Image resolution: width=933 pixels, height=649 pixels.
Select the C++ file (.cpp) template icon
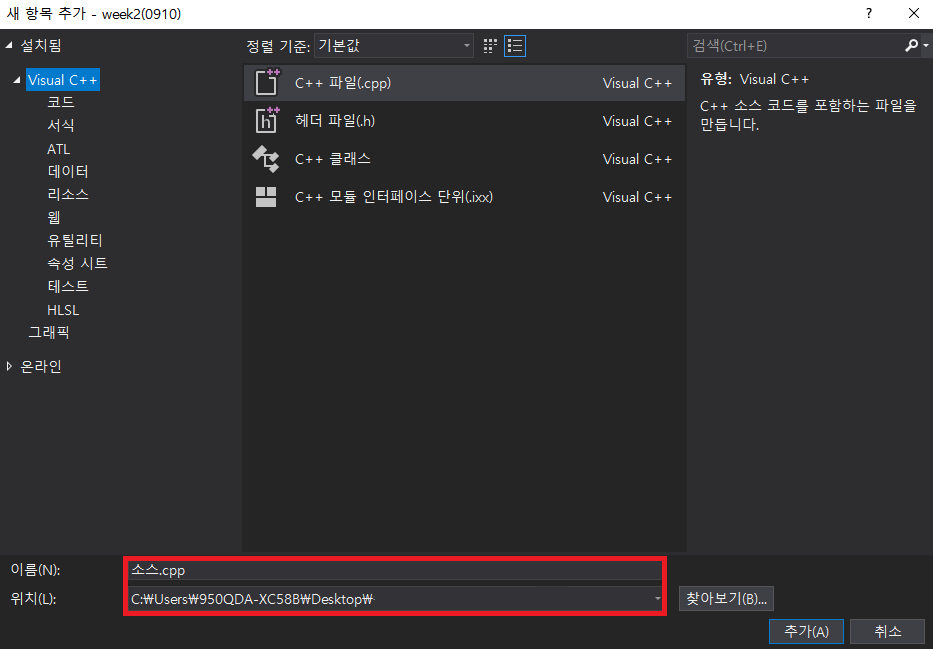point(267,83)
